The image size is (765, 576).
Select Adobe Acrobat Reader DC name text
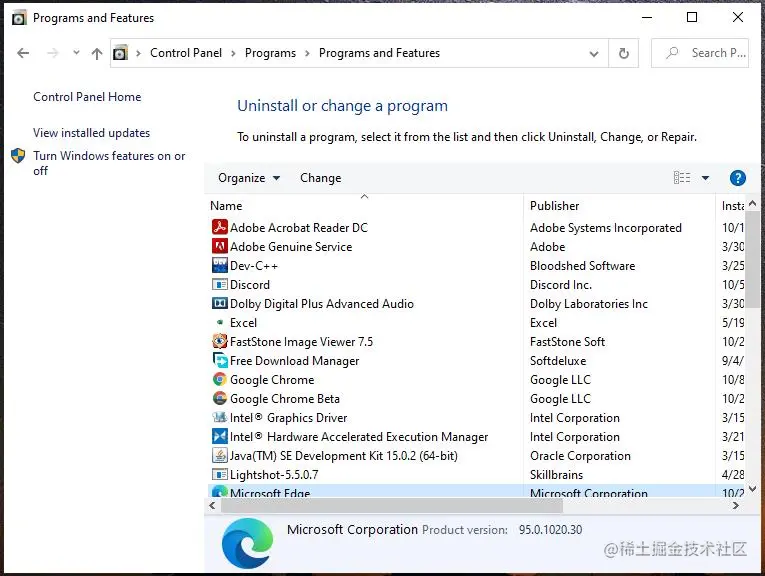tap(299, 227)
